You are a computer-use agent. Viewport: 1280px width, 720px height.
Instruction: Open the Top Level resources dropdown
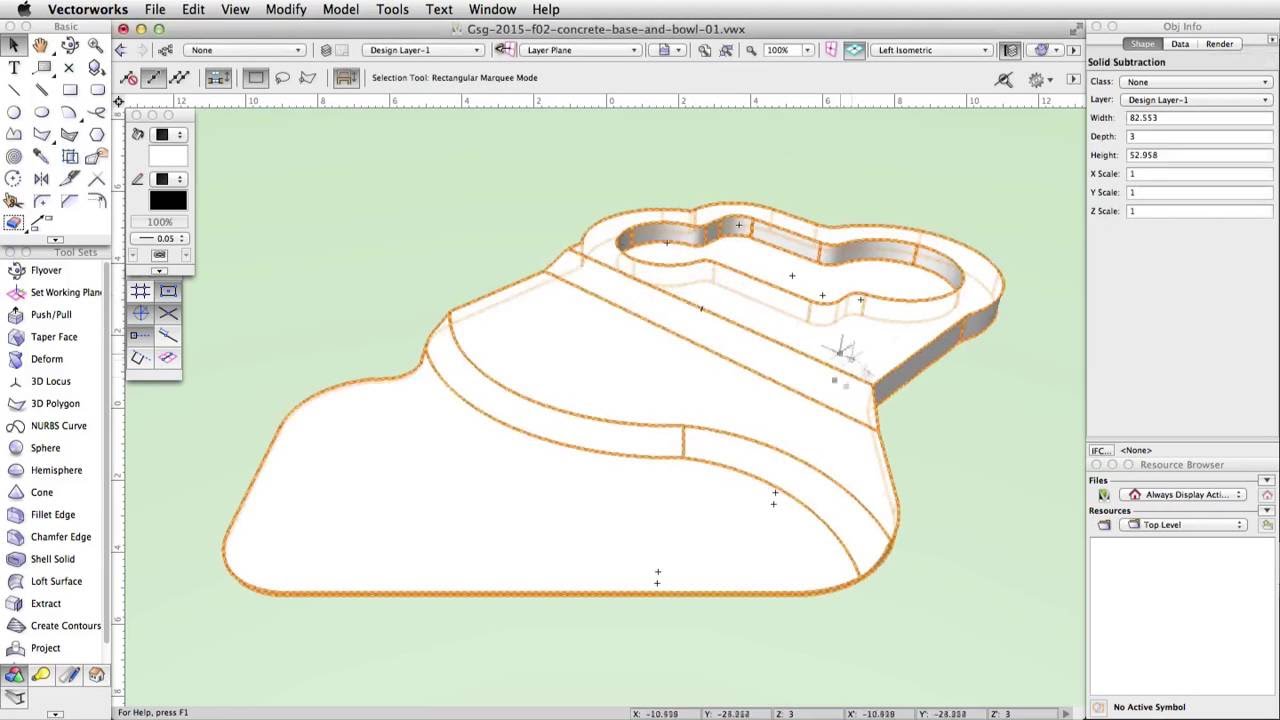click(x=1183, y=525)
